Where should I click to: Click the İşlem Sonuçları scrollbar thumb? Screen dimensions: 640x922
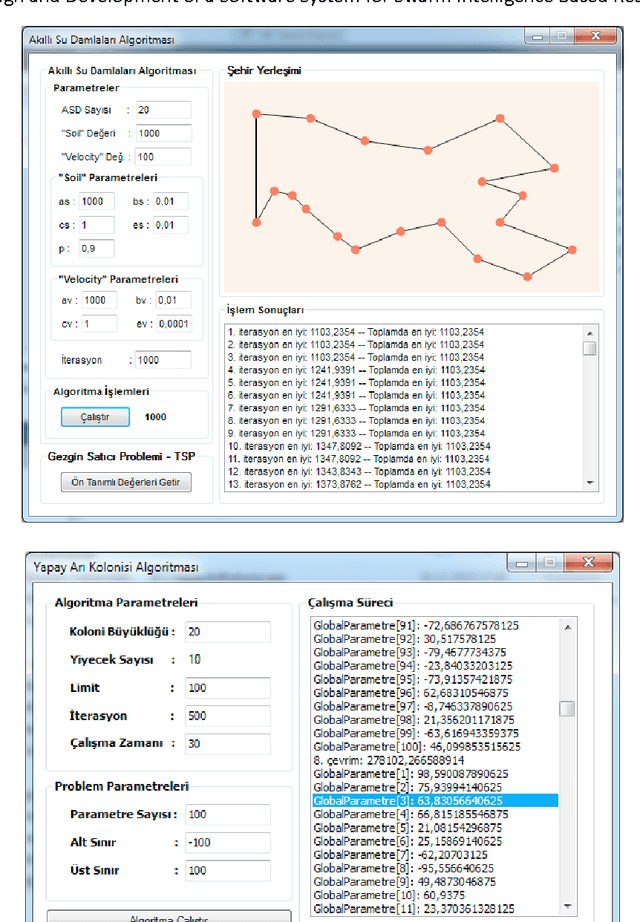pyautogui.click(x=590, y=348)
